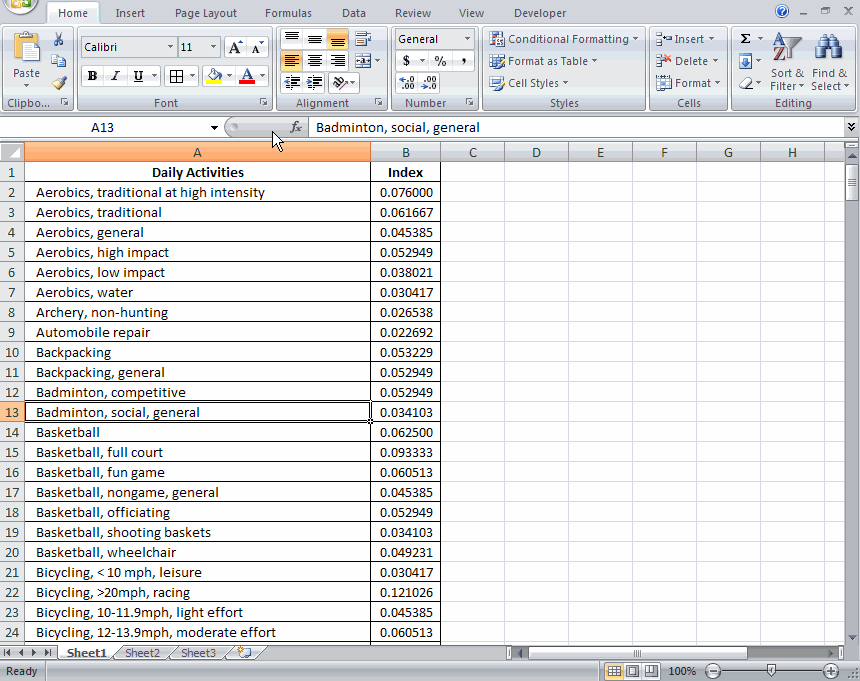This screenshot has width=860, height=681.
Task: Toggle Wrap Text on
Action: click(x=362, y=38)
